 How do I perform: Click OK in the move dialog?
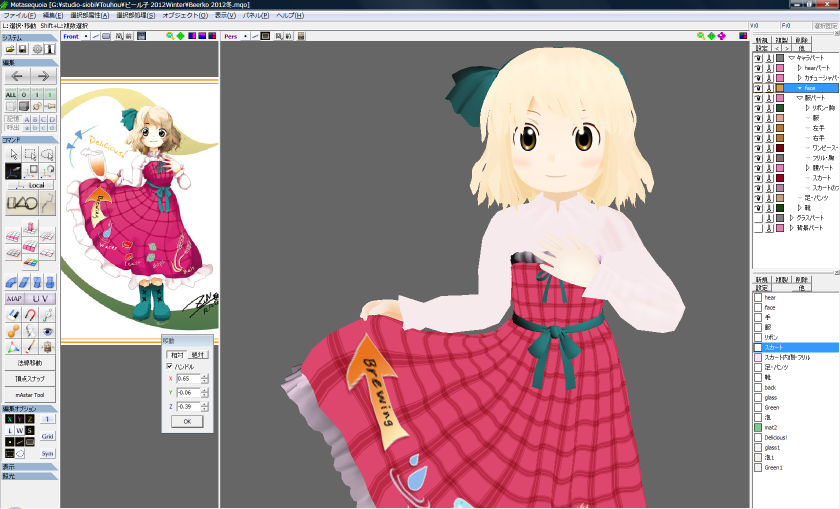[187, 422]
